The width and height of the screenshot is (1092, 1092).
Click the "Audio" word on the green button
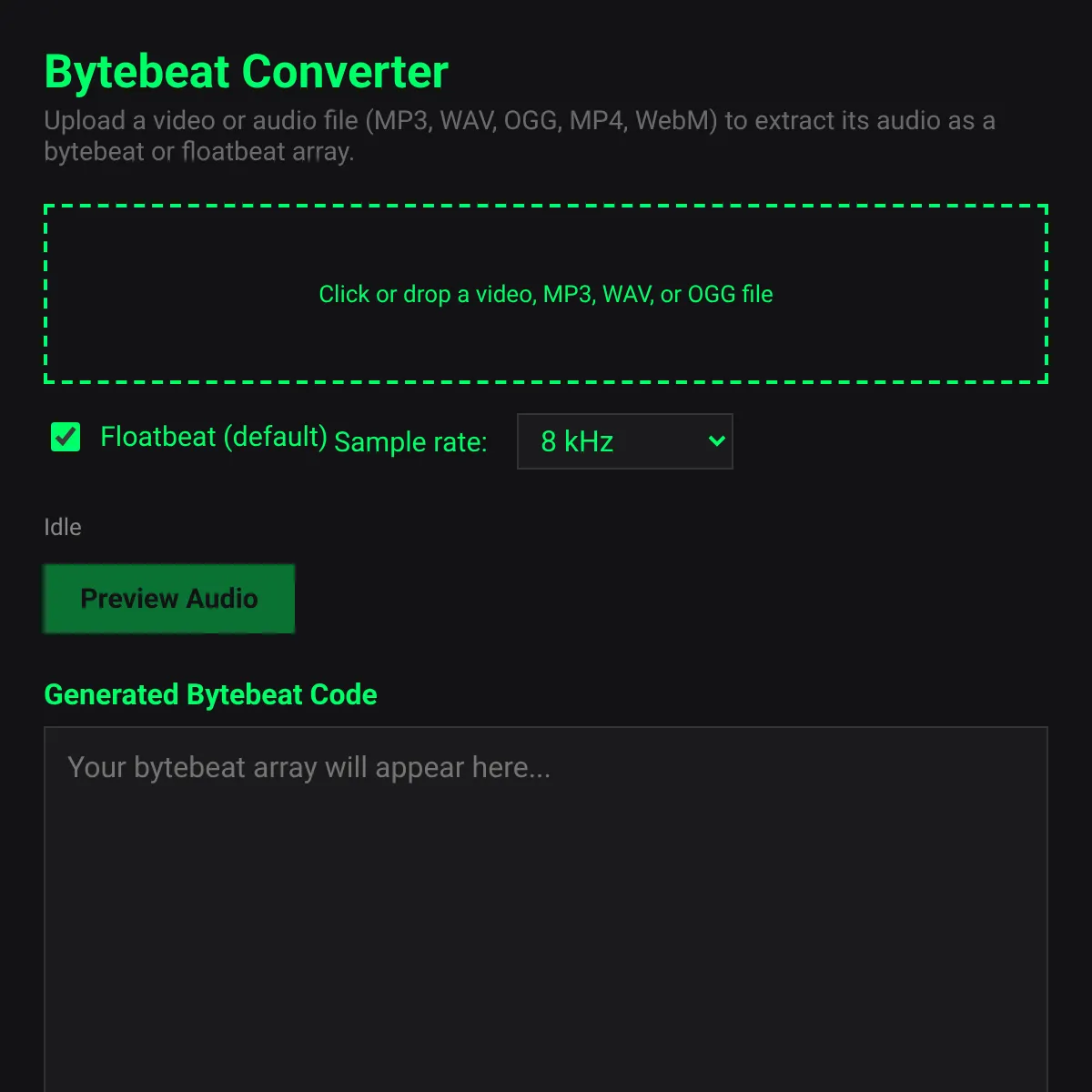click(x=223, y=598)
